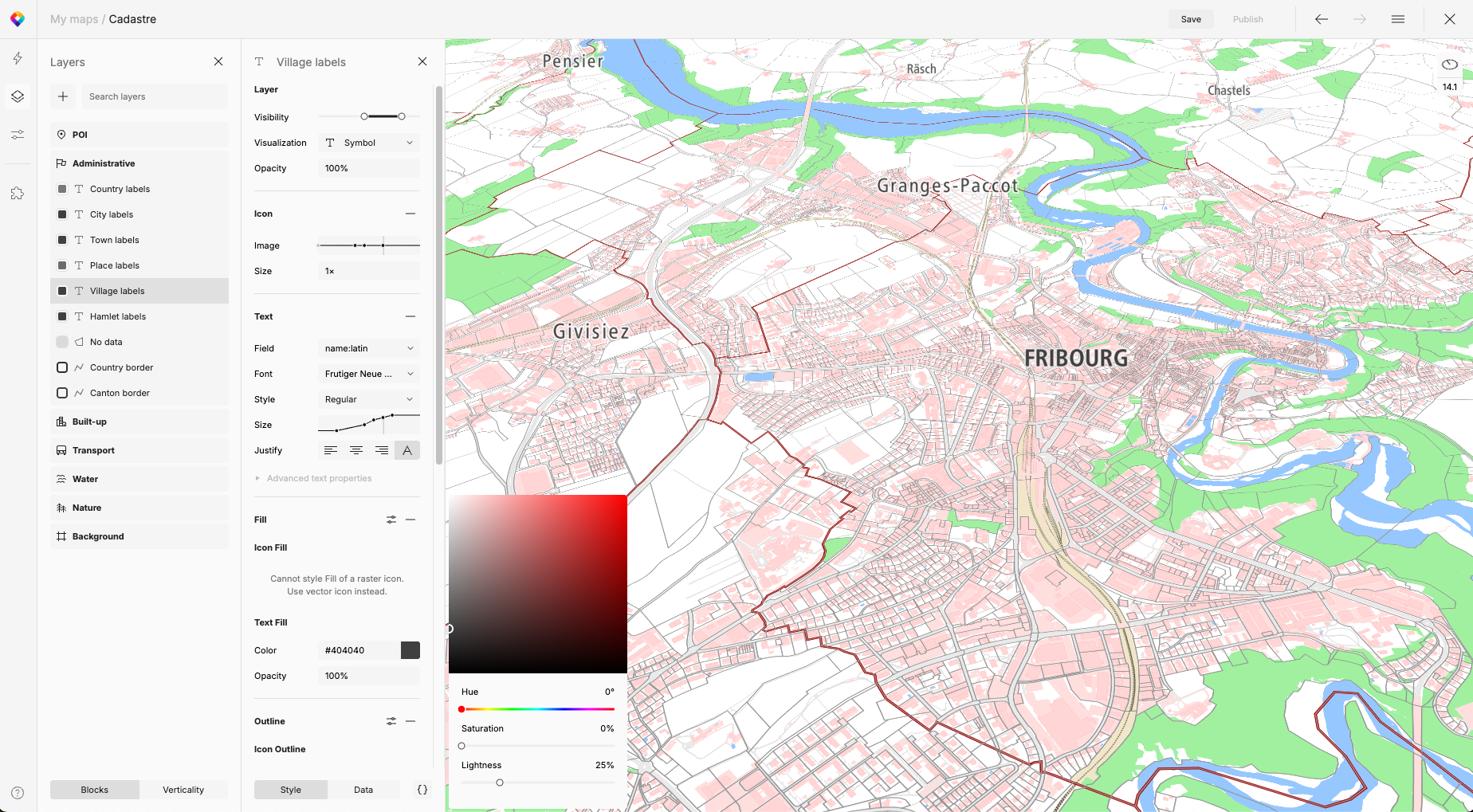The image size is (1473, 812).
Task: Switch to the Data tab
Action: click(x=363, y=790)
